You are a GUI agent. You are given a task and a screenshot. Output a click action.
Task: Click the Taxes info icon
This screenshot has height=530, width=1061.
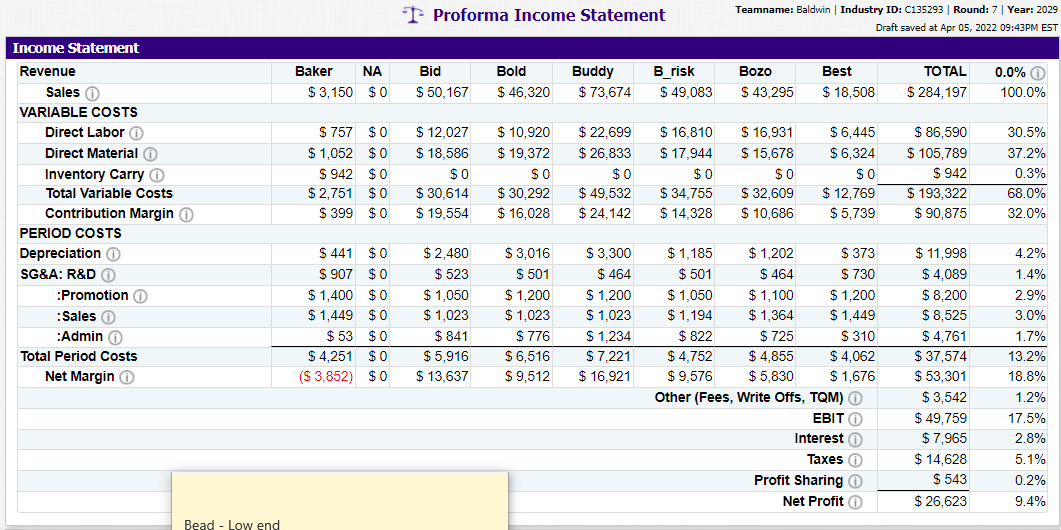click(x=855, y=461)
